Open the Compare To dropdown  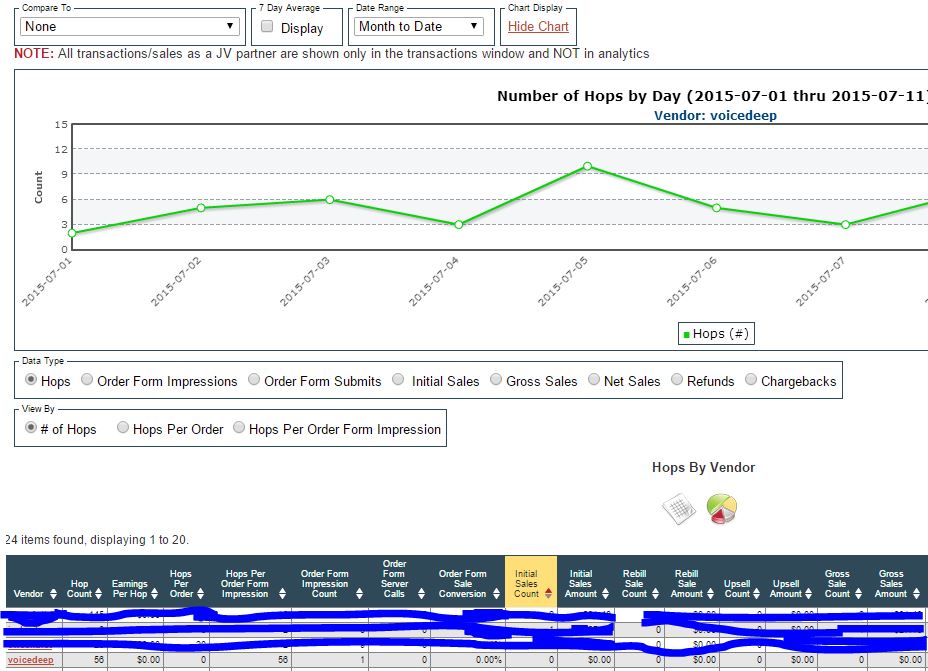pos(130,27)
